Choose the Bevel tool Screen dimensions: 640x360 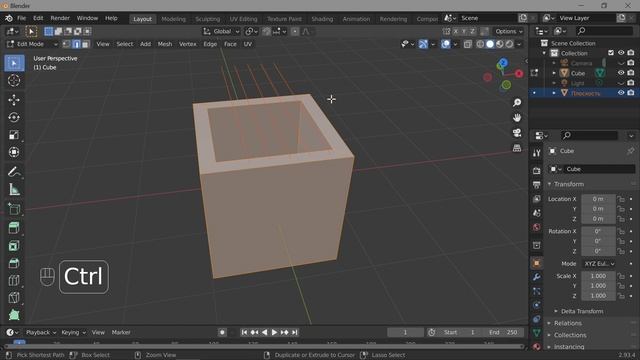[14, 263]
